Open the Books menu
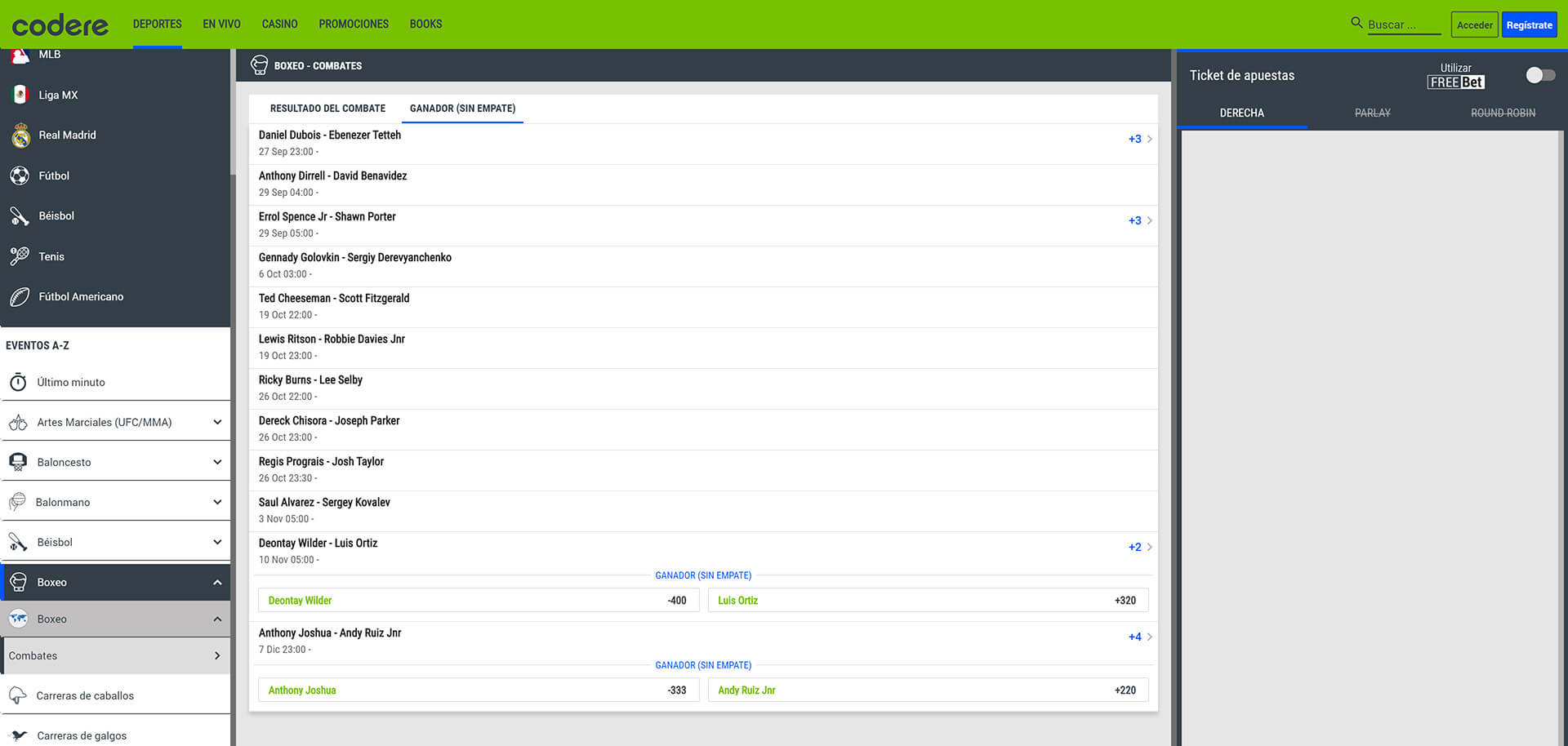This screenshot has width=1568, height=746. click(425, 24)
